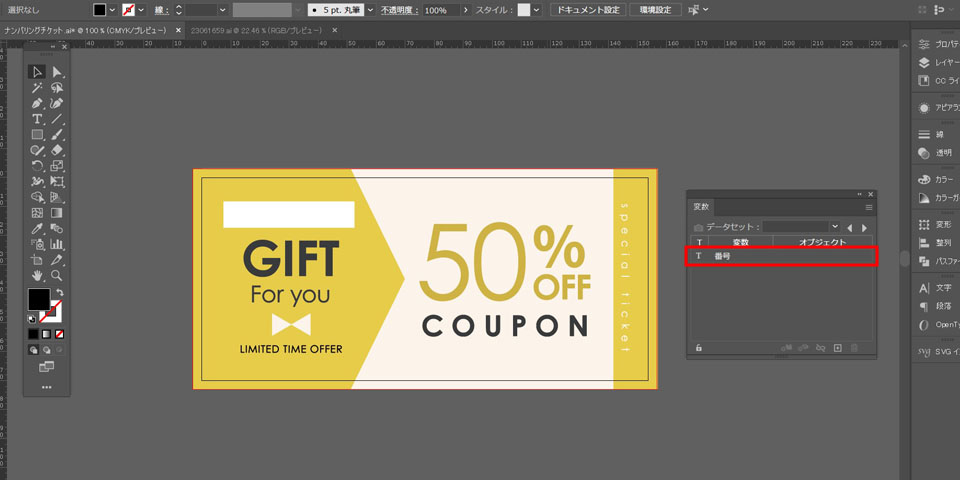Set color to None in the toolbox
Image resolution: width=960 pixels, height=480 pixels.
(x=60, y=333)
